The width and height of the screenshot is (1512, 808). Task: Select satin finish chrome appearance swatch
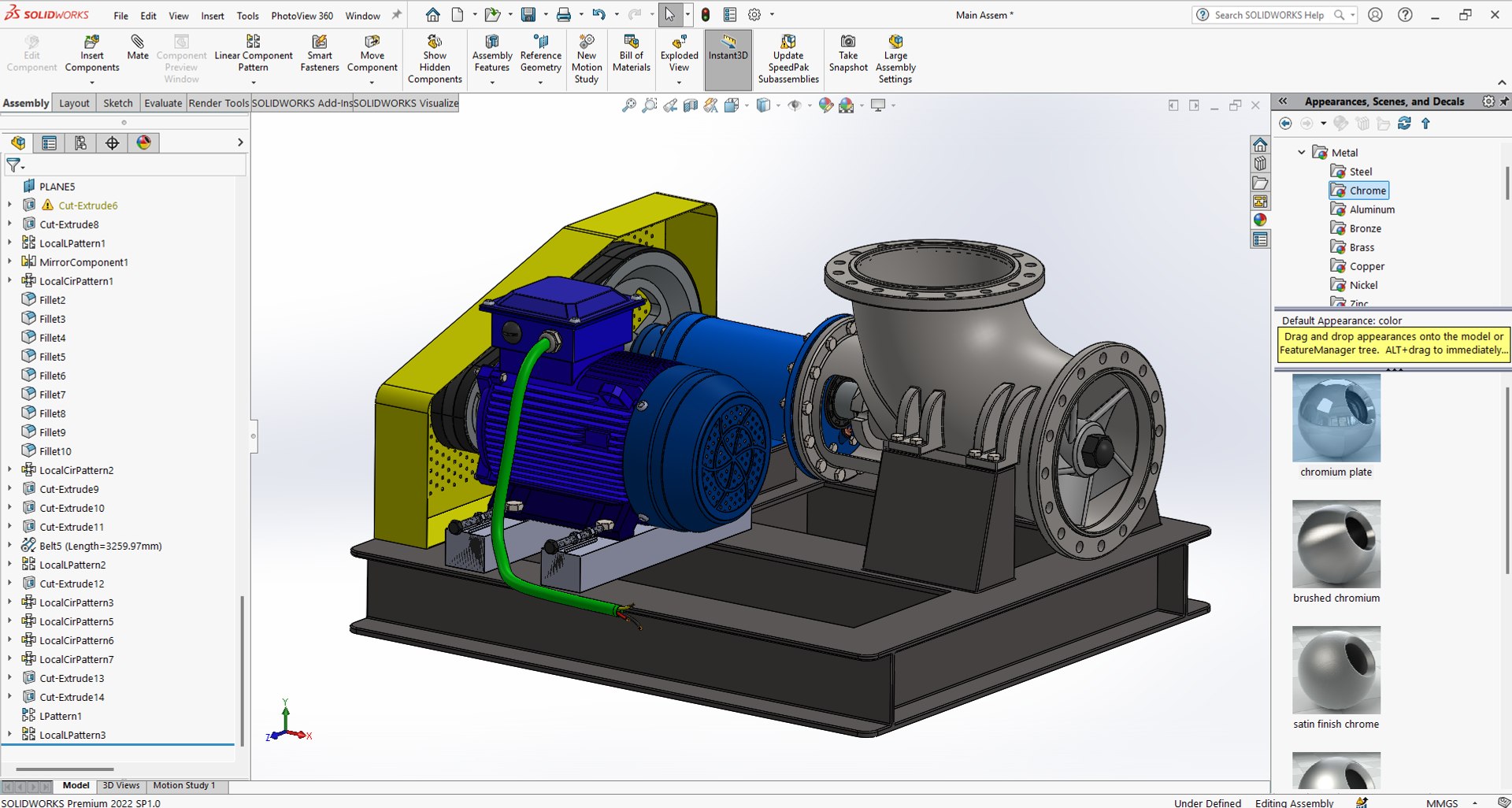(1336, 670)
